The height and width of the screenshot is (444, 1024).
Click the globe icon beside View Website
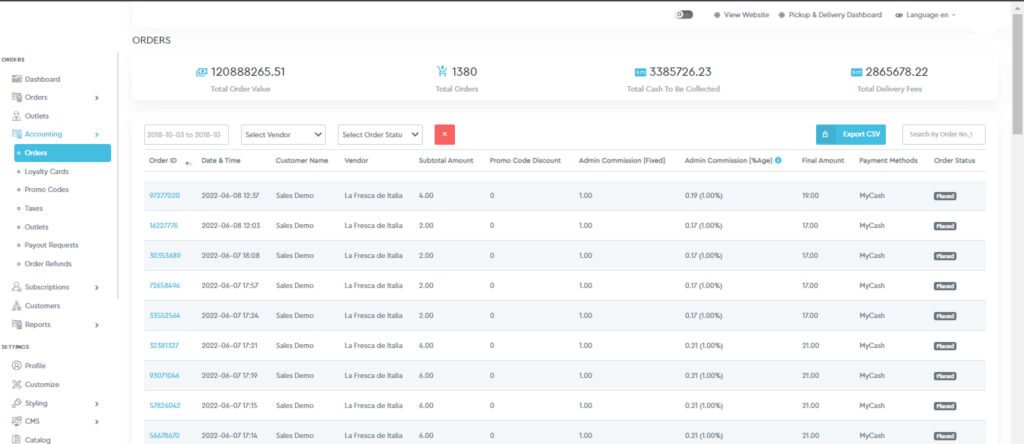(x=717, y=15)
